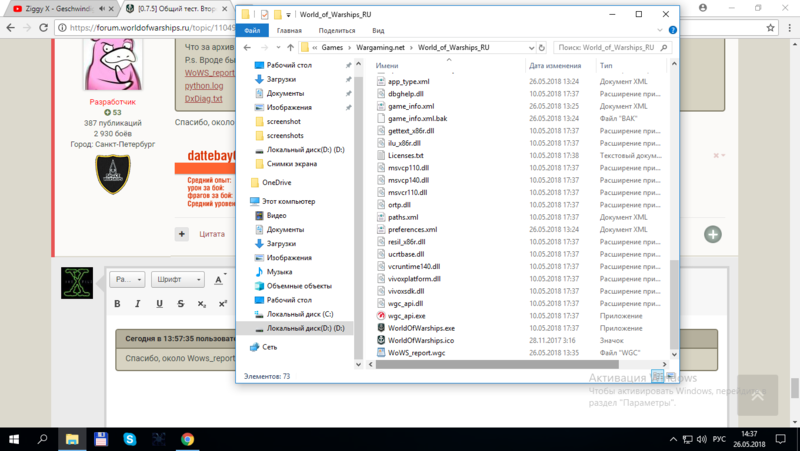Toggle italic in forum editor
Viewport: 800px width, 451px height.
point(138,304)
